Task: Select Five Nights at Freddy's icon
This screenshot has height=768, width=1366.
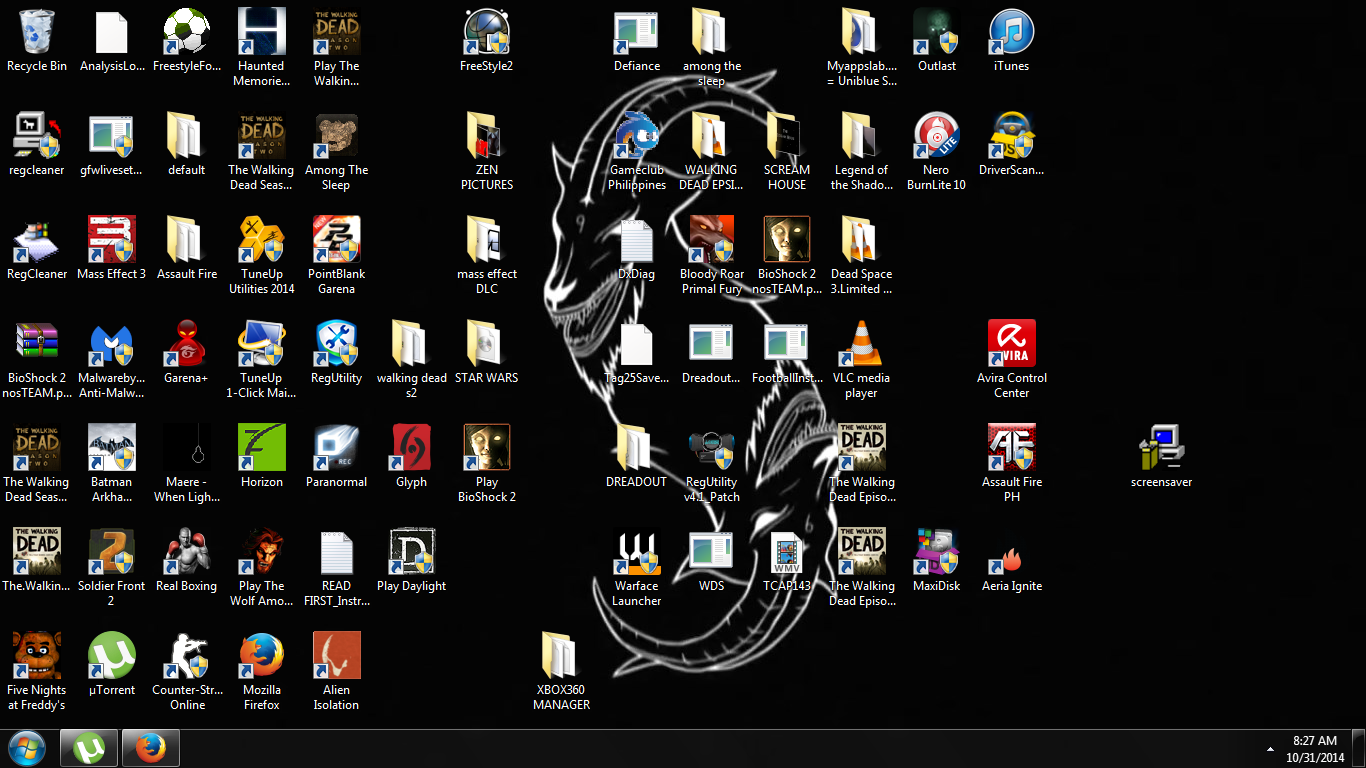Action: [37, 656]
